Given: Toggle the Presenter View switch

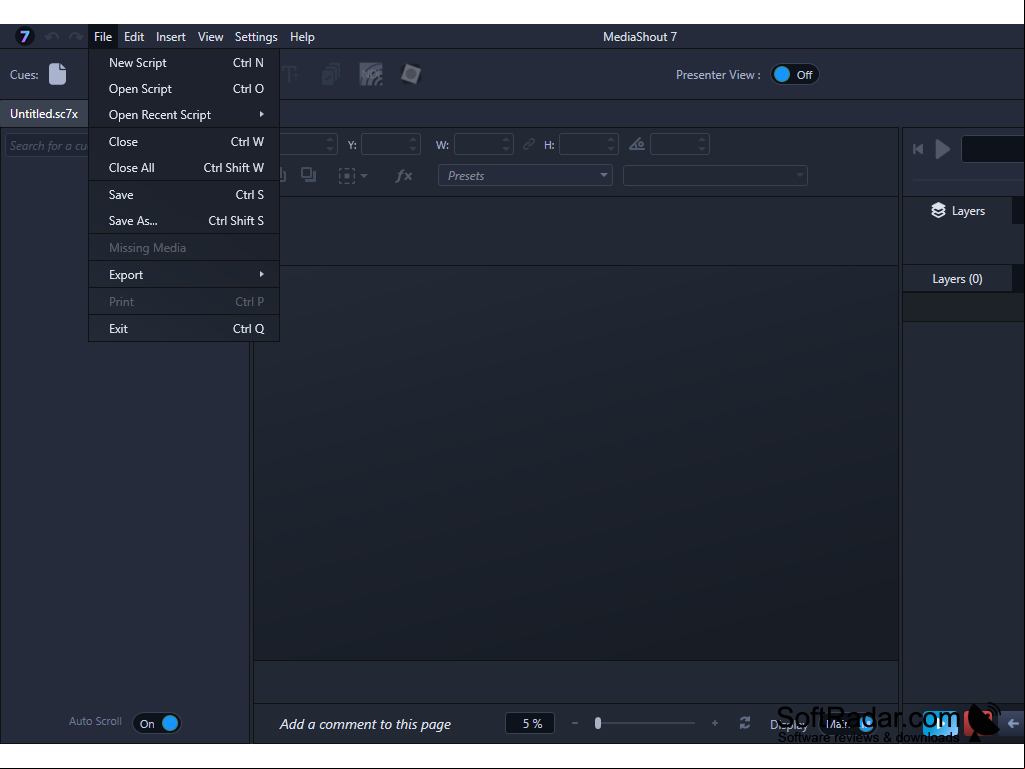Looking at the screenshot, I should click(794, 75).
